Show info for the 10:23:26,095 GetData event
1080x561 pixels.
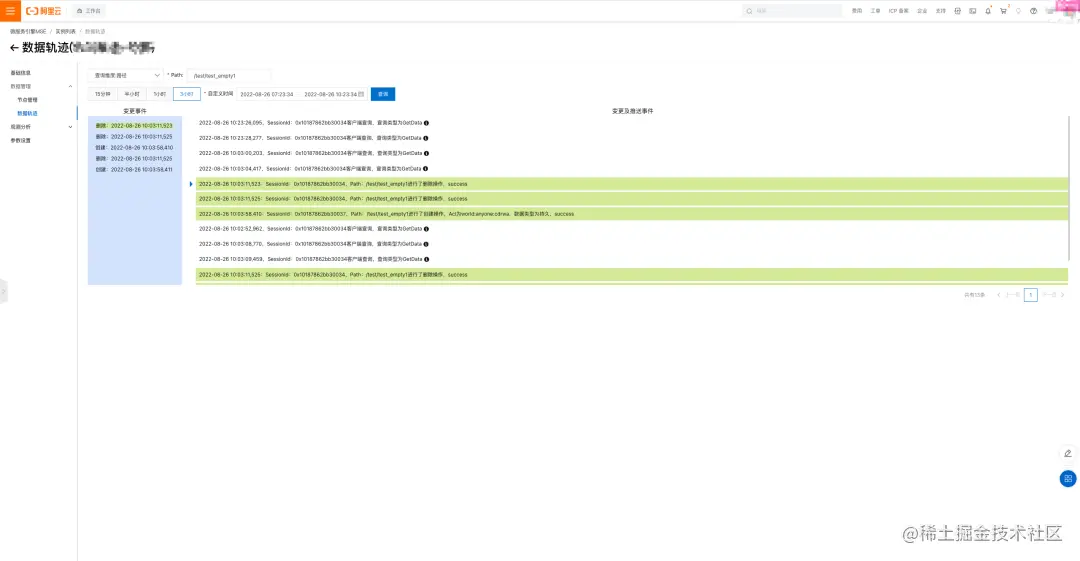click(x=426, y=123)
